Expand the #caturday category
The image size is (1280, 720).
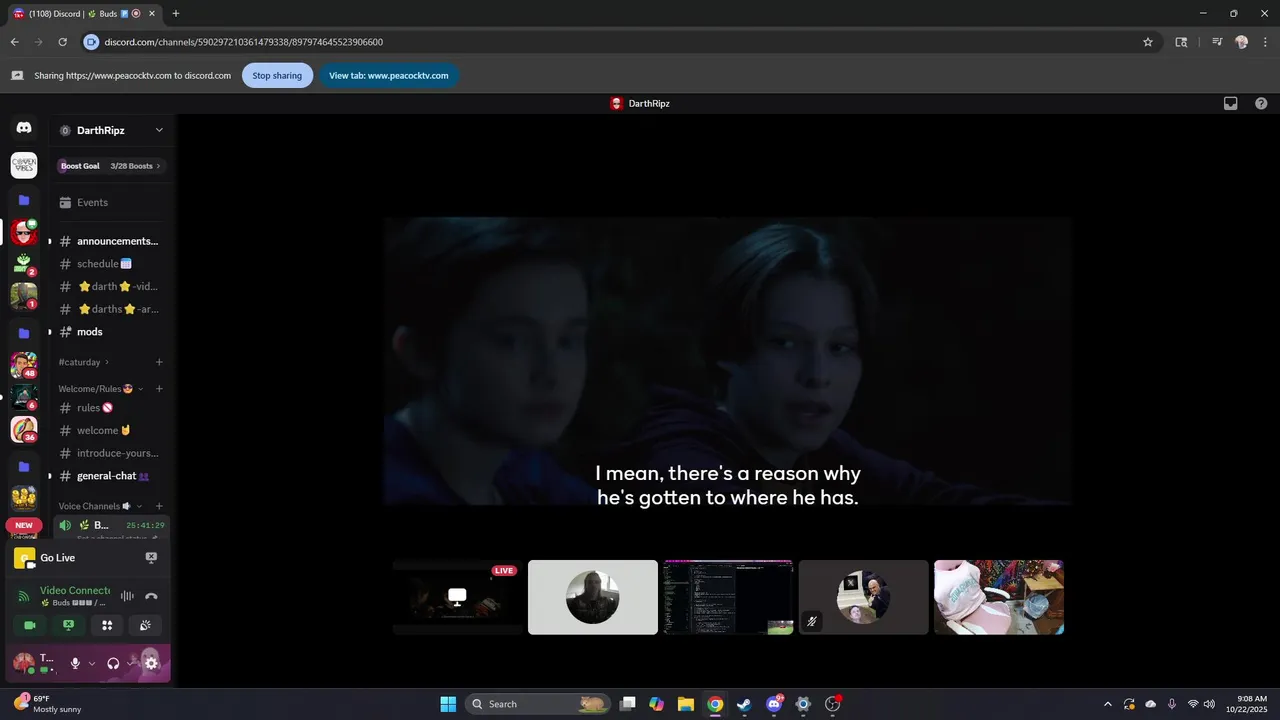(x=107, y=362)
